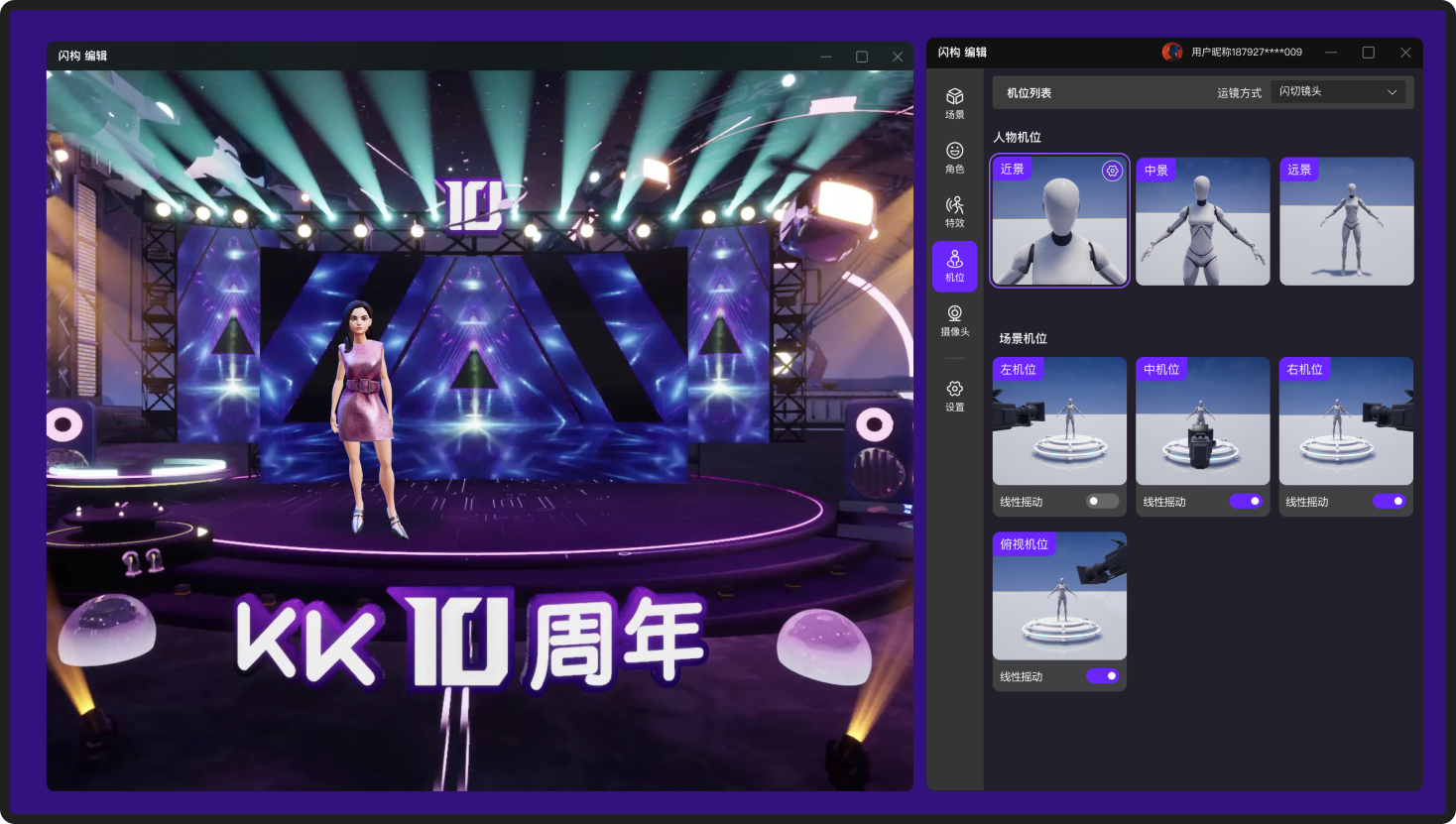Viewport: 1456px width, 824px height.
Task: Select the 右机位 scene camera thumbnail
Action: pyautogui.click(x=1346, y=422)
